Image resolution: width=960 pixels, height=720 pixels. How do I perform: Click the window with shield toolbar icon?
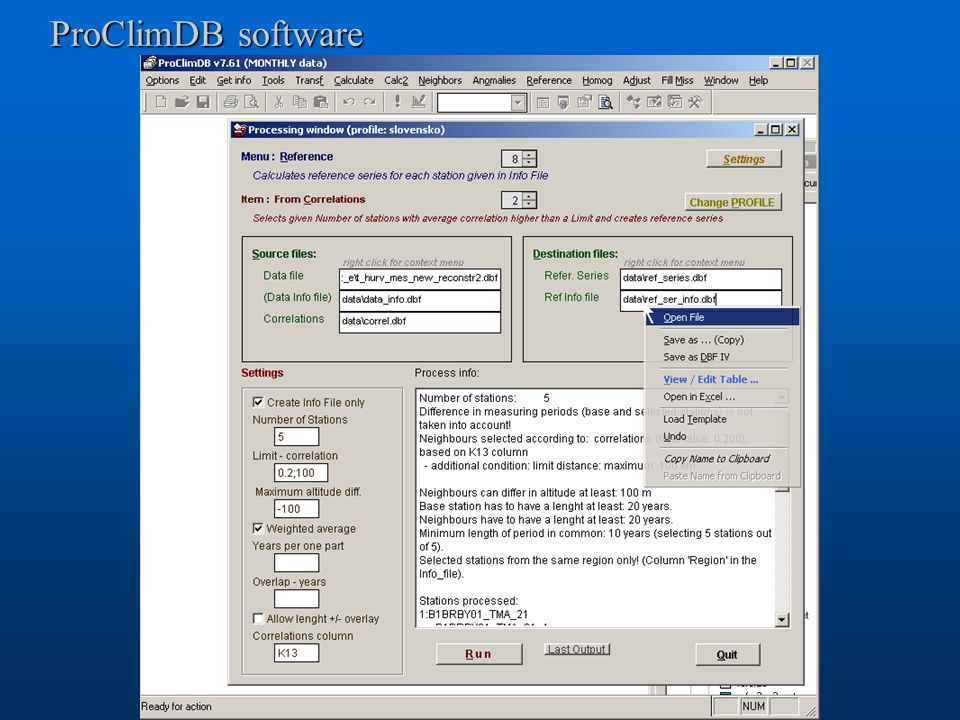[563, 103]
